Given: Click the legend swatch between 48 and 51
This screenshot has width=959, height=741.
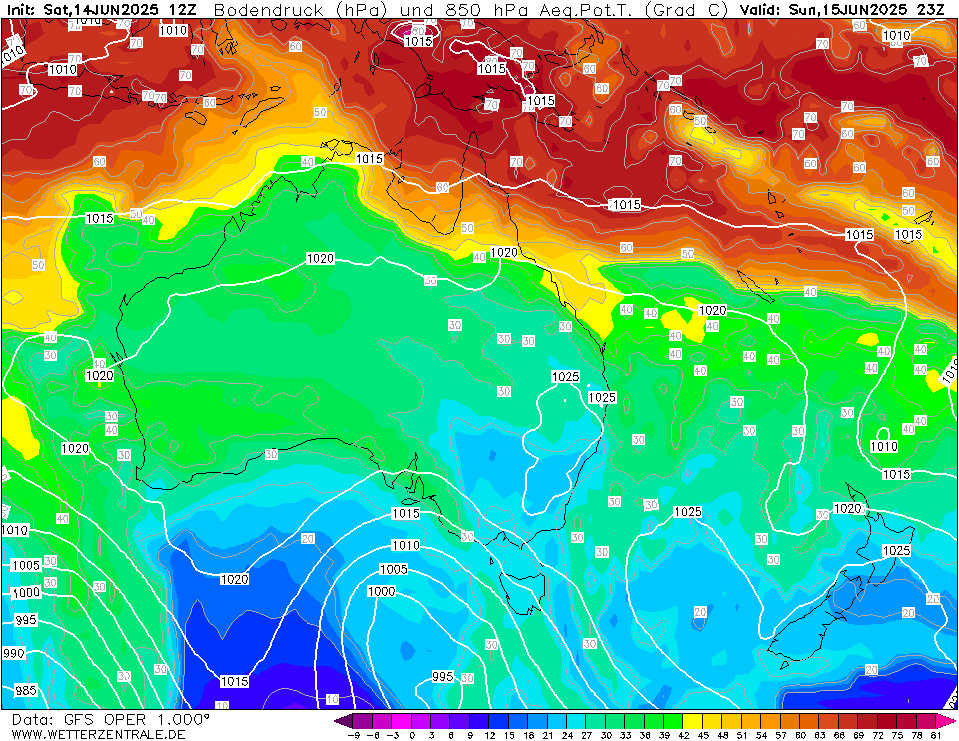Looking at the screenshot, I should click(733, 721).
